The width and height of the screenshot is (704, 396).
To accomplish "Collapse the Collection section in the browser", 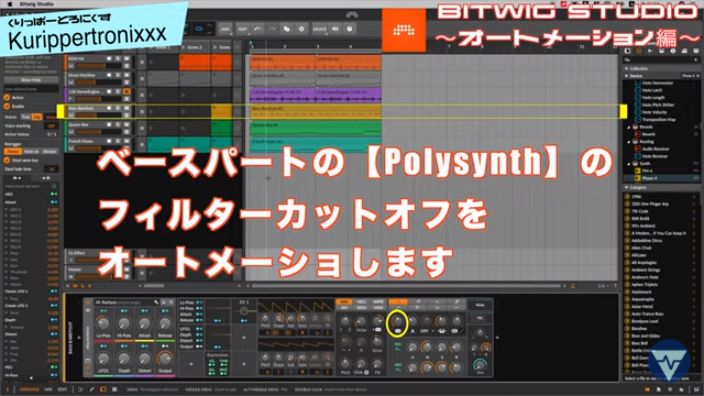I will 626,68.
